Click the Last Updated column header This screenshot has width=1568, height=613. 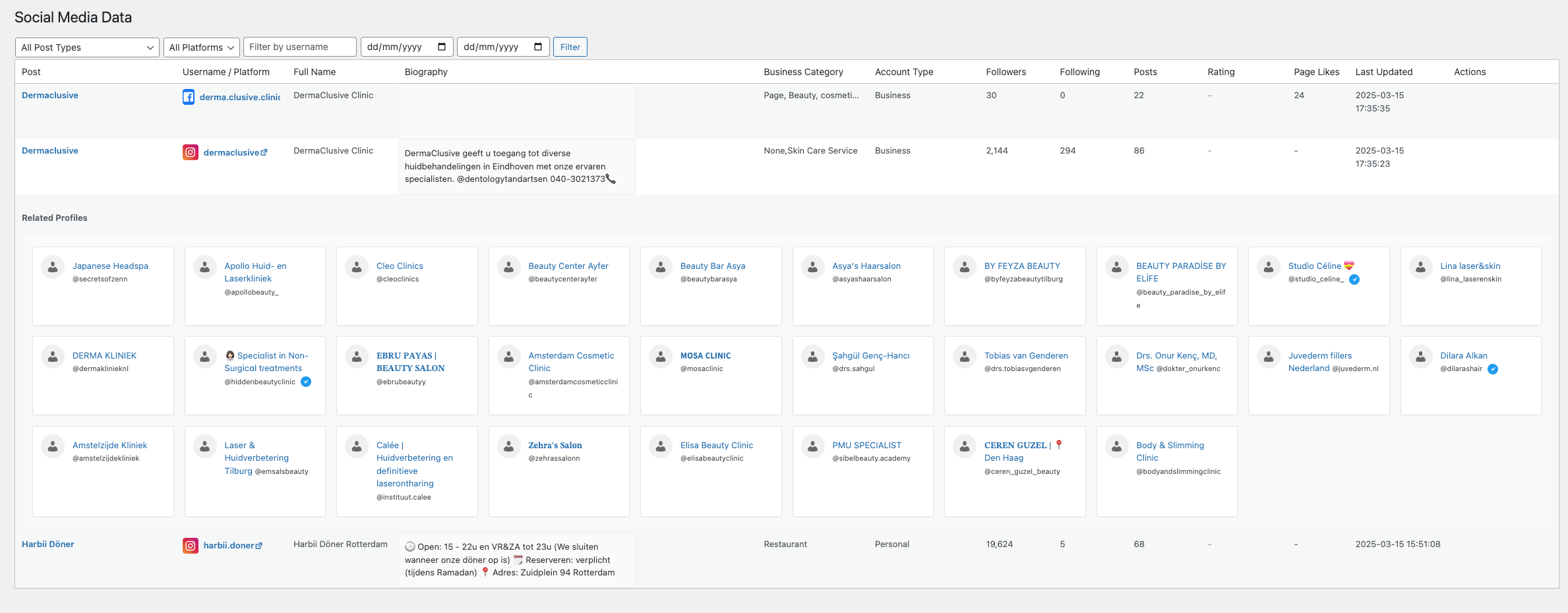pyautogui.click(x=1383, y=72)
